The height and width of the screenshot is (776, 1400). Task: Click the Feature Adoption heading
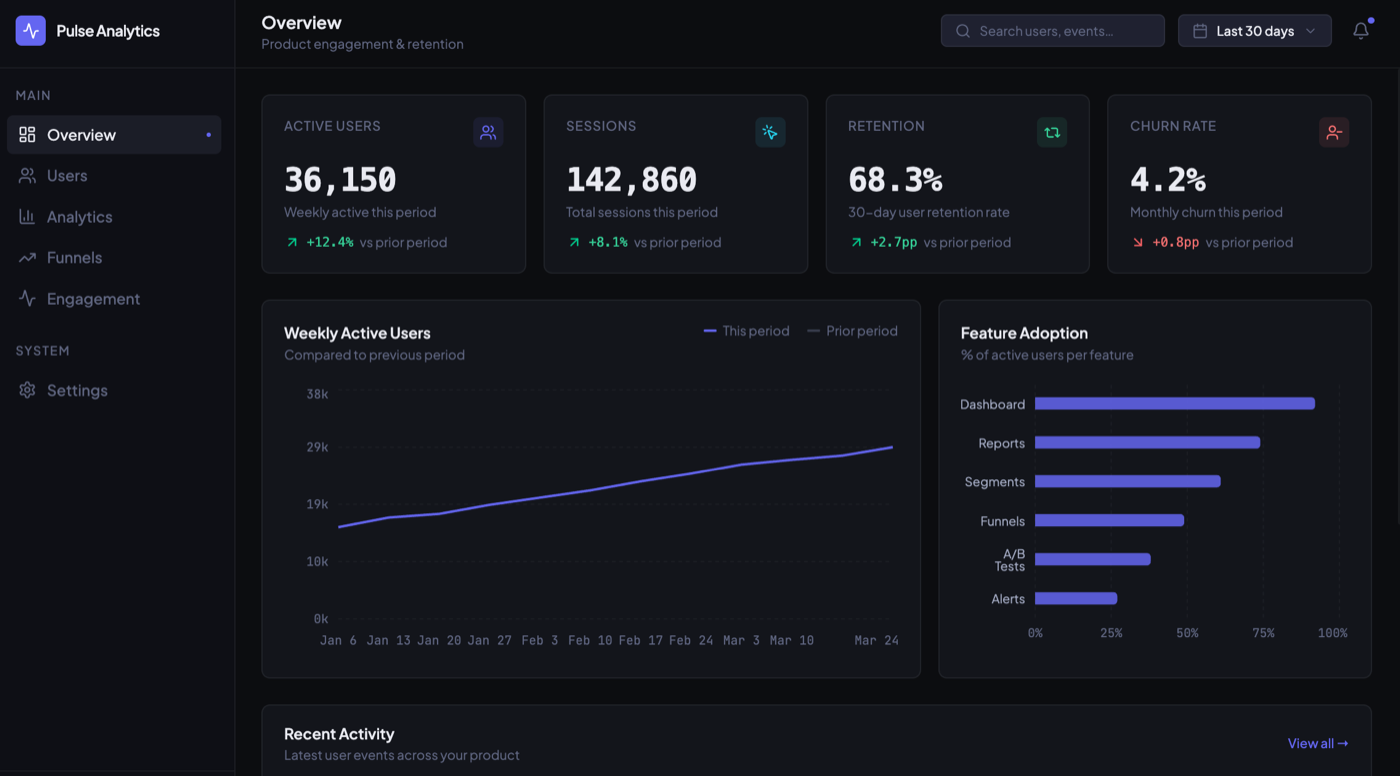(x=1024, y=333)
